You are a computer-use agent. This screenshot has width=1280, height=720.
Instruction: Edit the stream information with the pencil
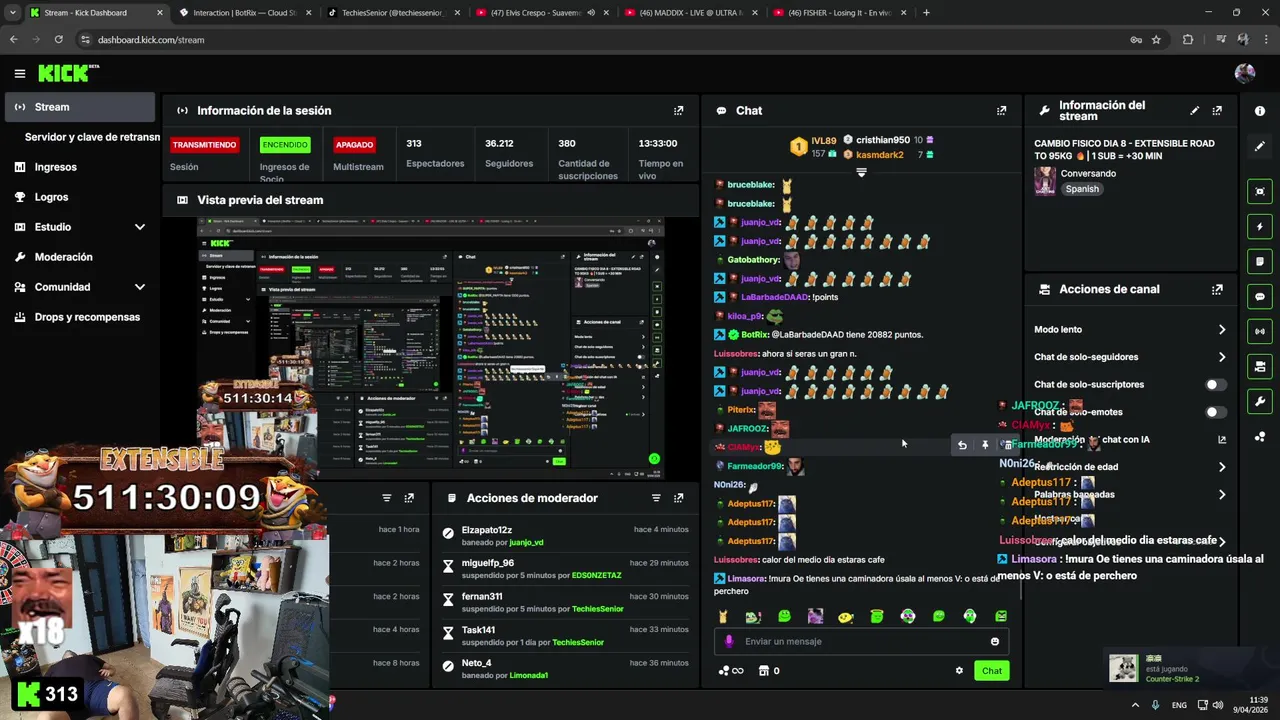[x=1194, y=111]
